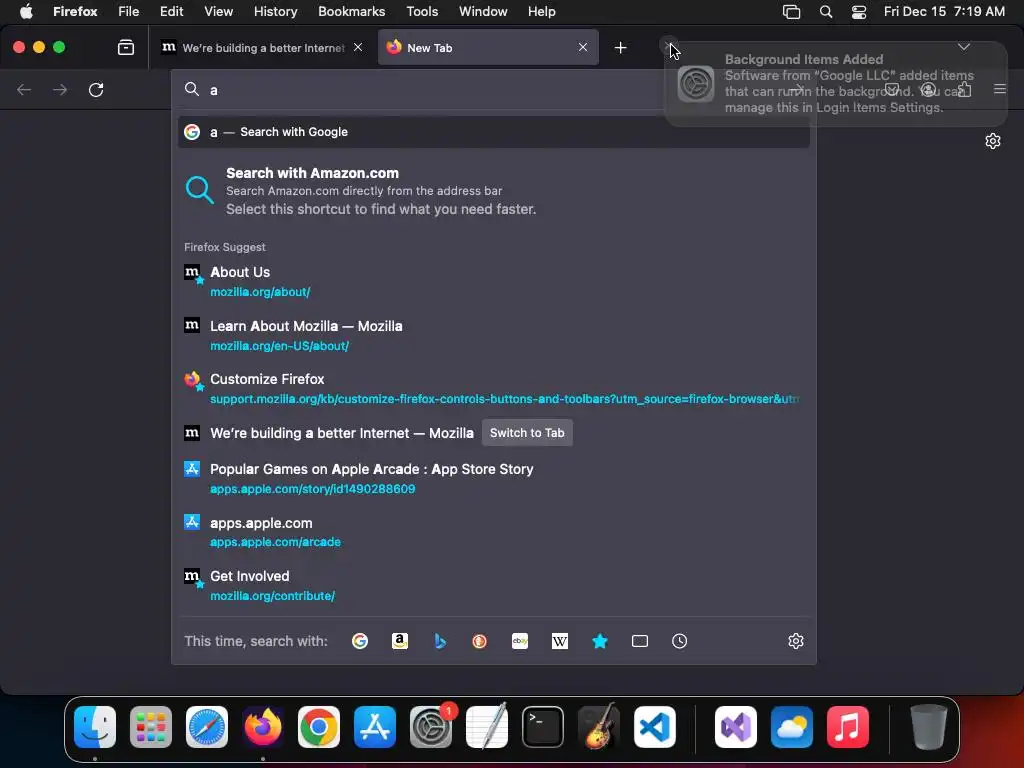Open Popular Games on Apple Arcade suggestion
This screenshot has height=768, width=1024.
(x=494, y=479)
